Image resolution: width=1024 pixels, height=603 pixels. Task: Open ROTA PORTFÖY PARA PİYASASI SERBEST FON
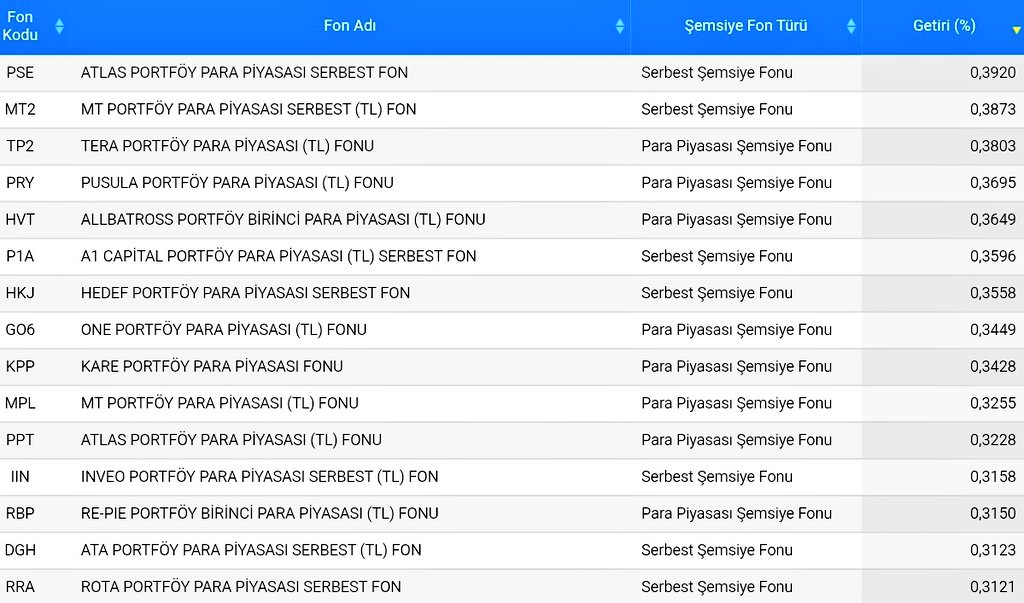(241, 587)
